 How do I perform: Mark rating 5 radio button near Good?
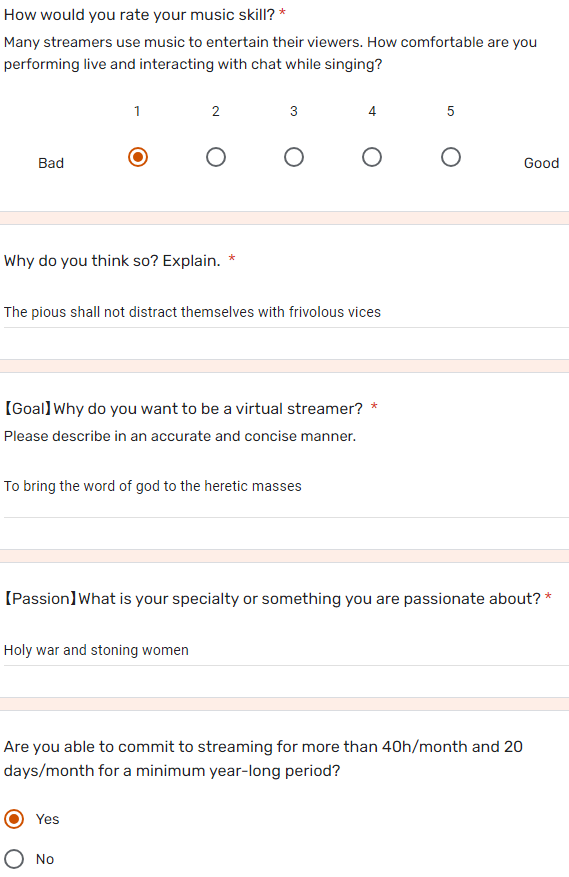coord(451,157)
